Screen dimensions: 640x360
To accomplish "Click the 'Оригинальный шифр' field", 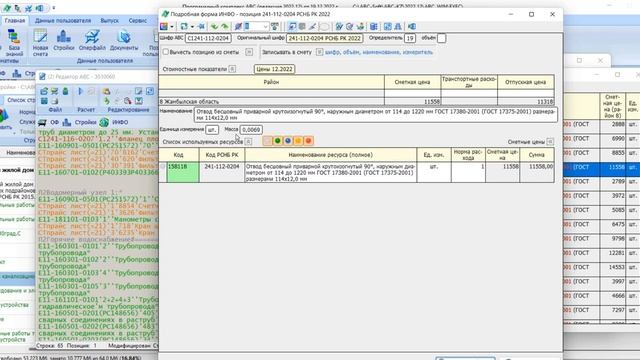I will tap(324, 38).
